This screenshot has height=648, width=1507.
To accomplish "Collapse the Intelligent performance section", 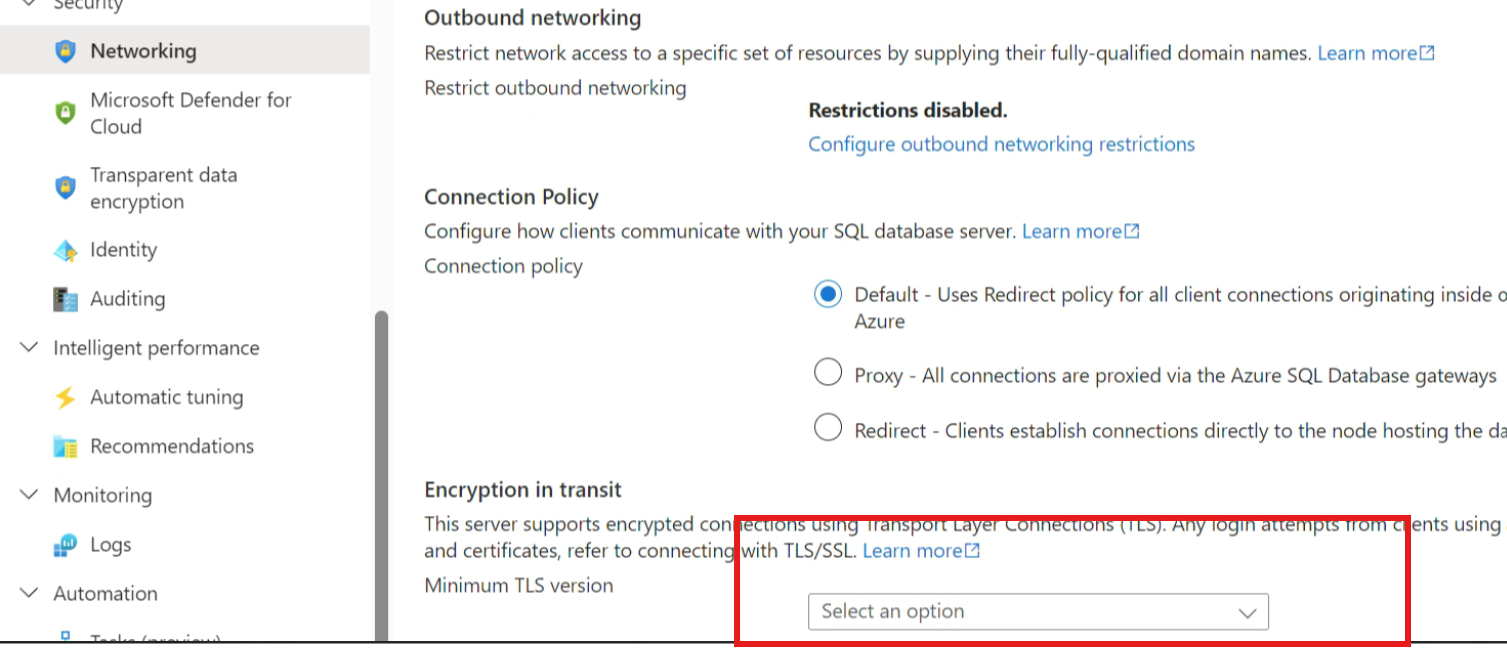I will pyautogui.click(x=29, y=348).
